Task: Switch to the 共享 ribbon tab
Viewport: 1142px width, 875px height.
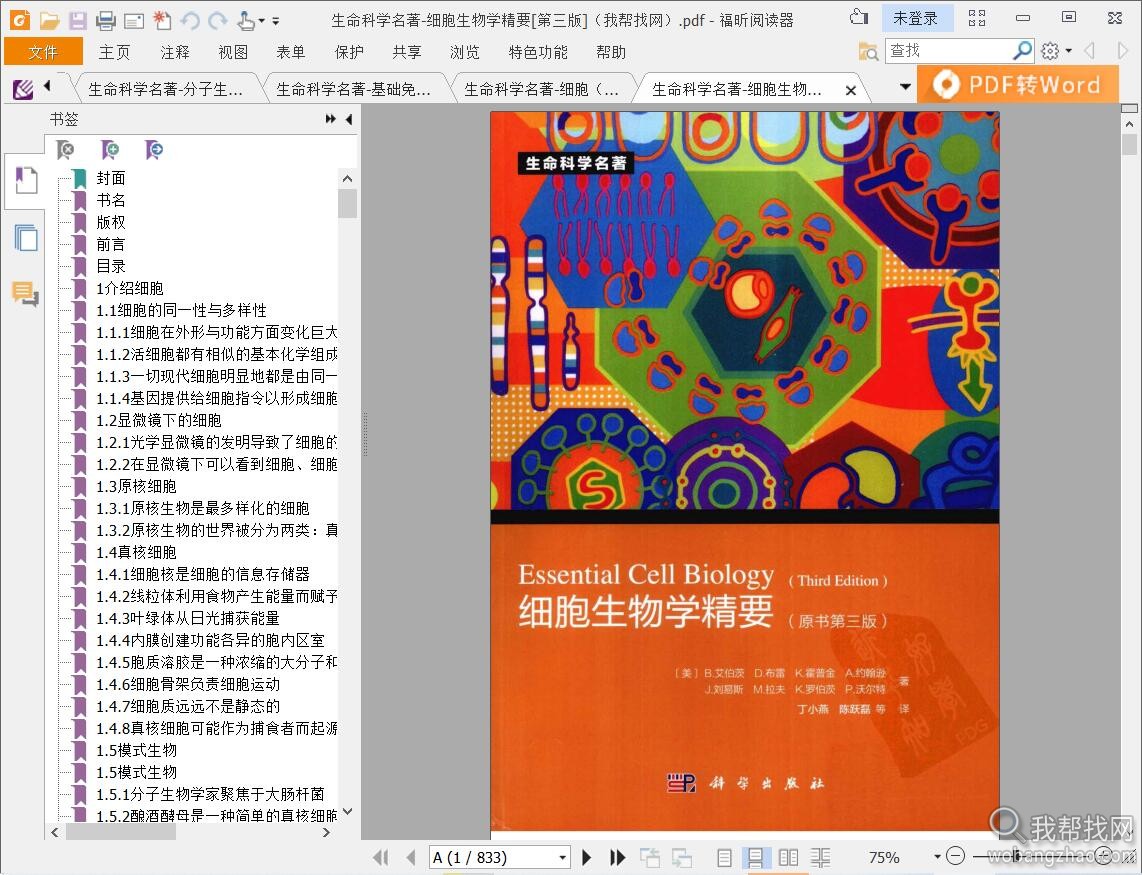Action: [x=406, y=52]
